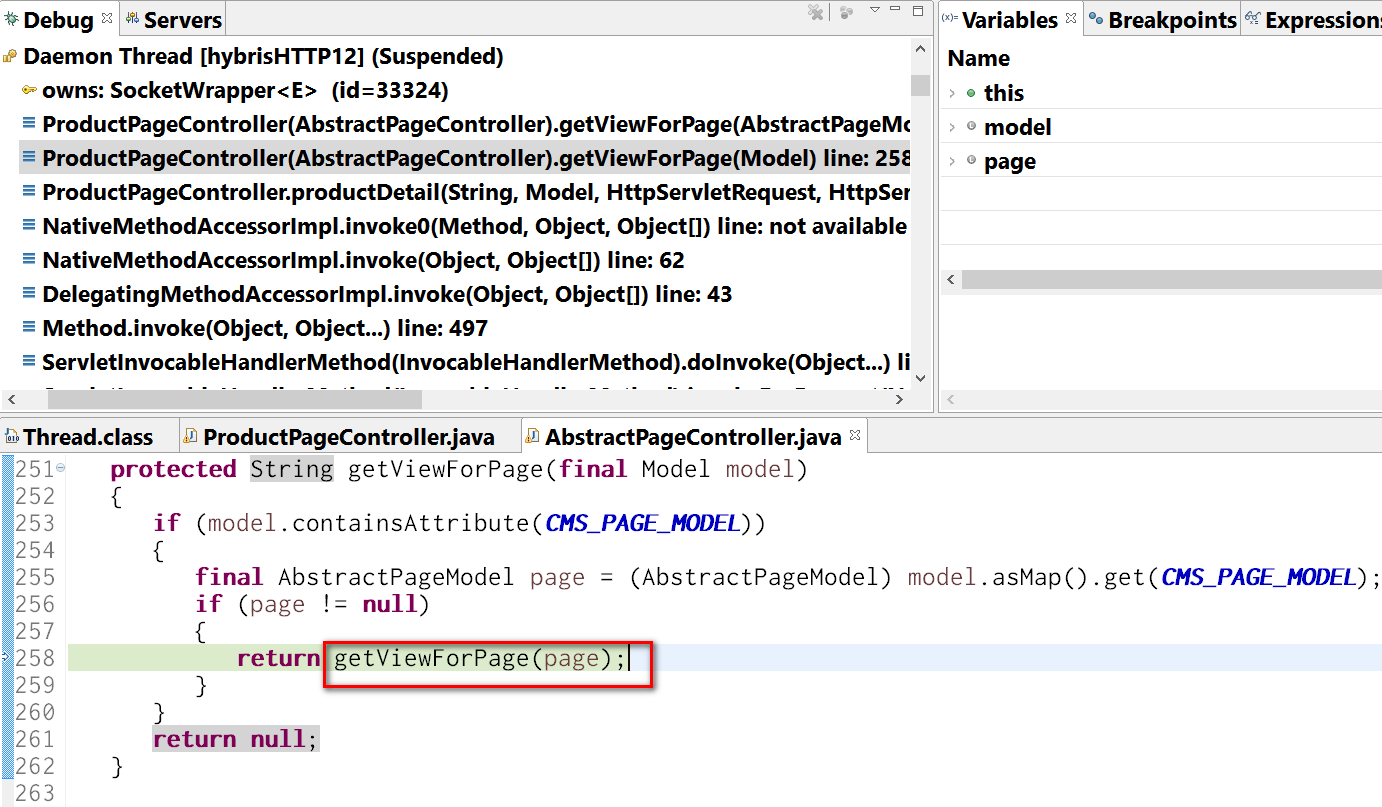The height and width of the screenshot is (807, 1382).
Task: Select the AbstractPageController.java editor tab
Action: tap(693, 437)
